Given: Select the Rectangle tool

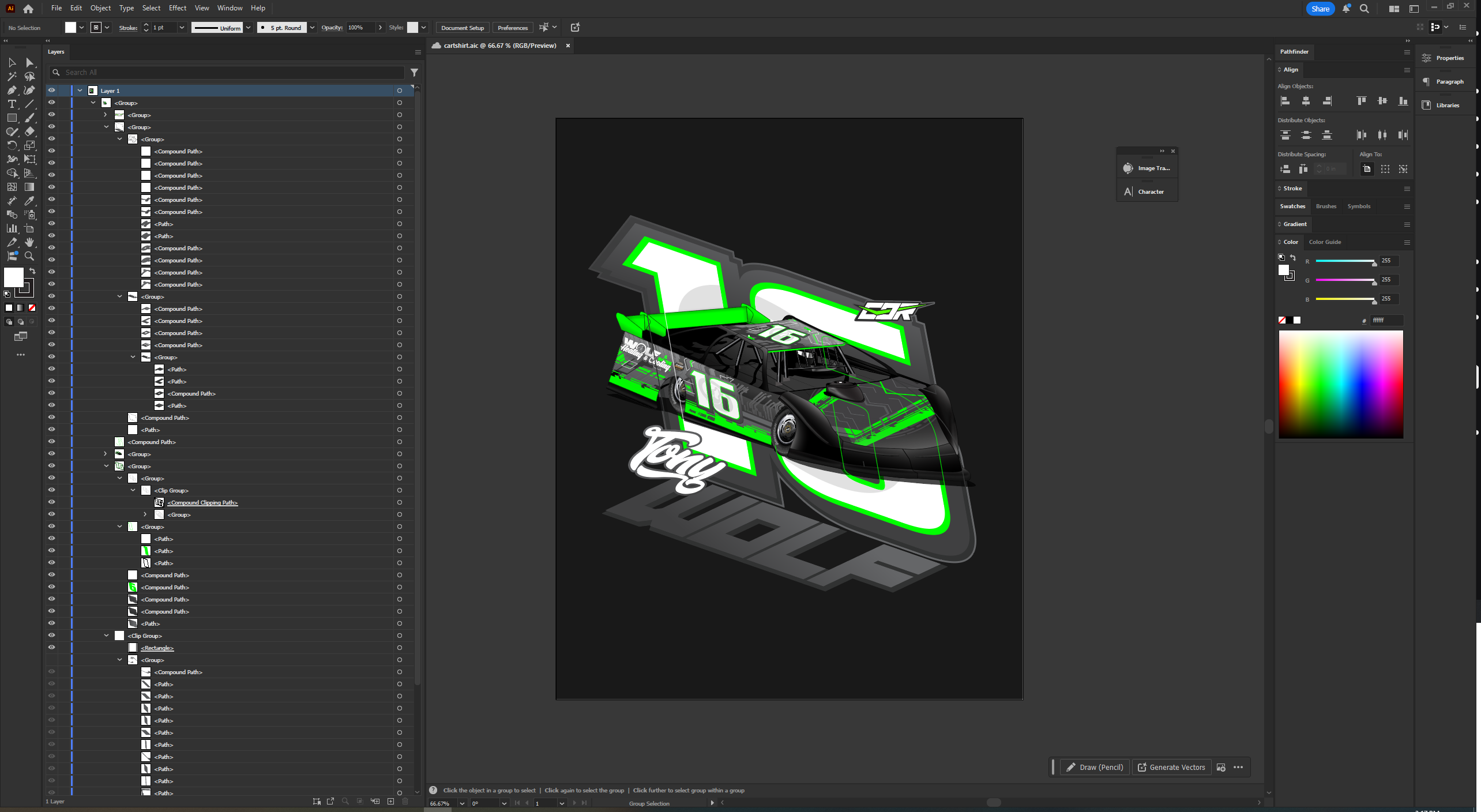Looking at the screenshot, I should 12,118.
